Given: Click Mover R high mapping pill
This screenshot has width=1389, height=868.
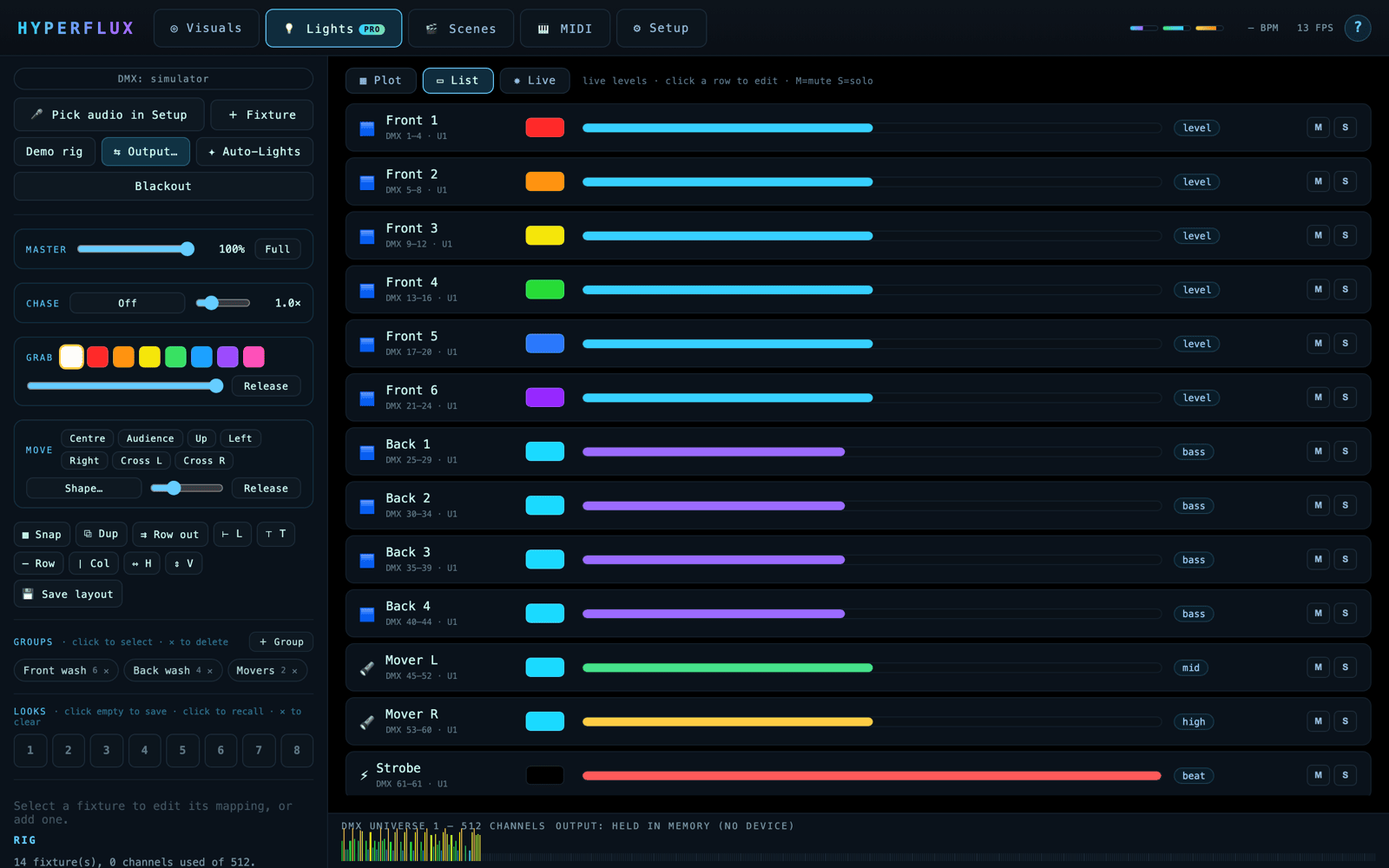Looking at the screenshot, I should tap(1194, 721).
